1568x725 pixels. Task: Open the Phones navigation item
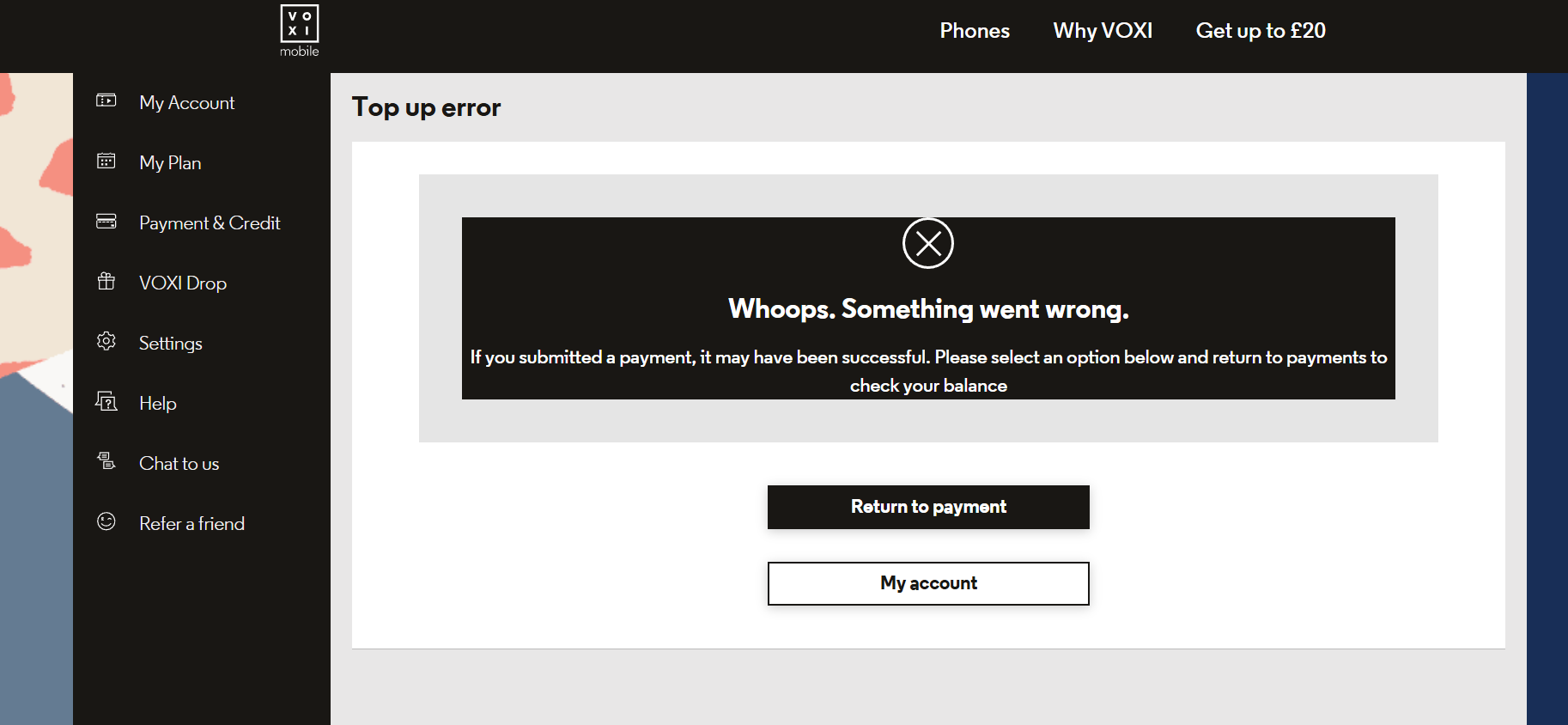(975, 31)
